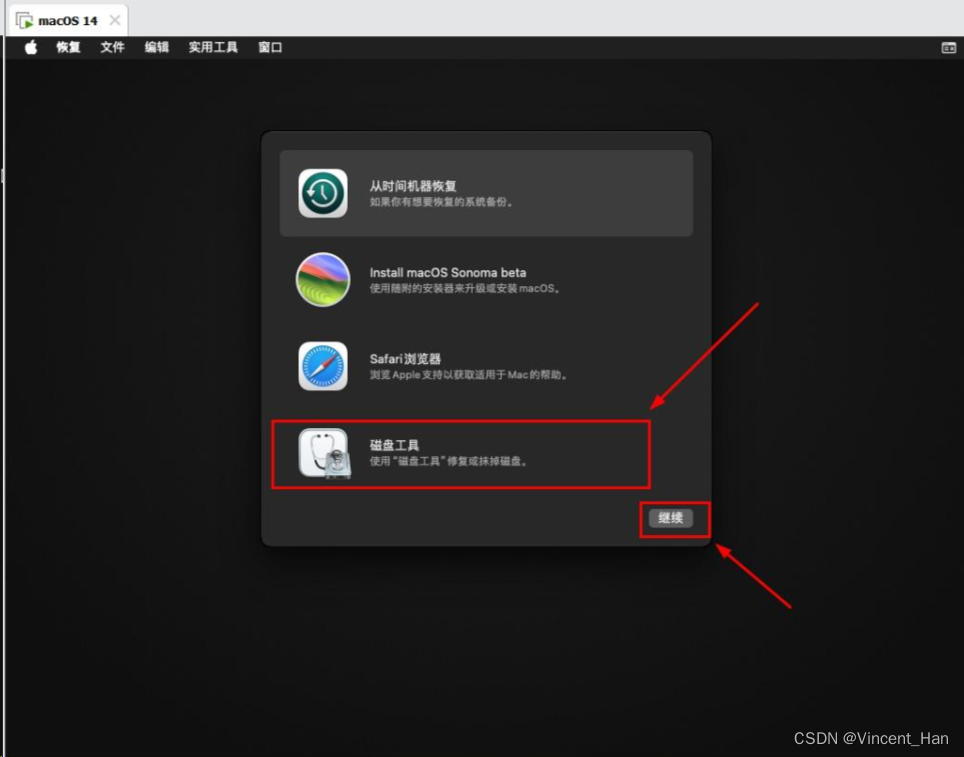This screenshot has width=964, height=757.
Task: Click the macOS Sonoma installer icon
Action: [x=323, y=279]
